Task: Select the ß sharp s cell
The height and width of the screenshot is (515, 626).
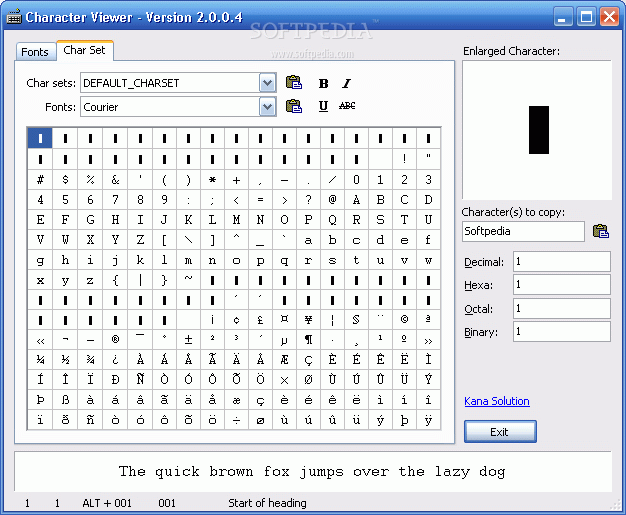Action: 65,400
